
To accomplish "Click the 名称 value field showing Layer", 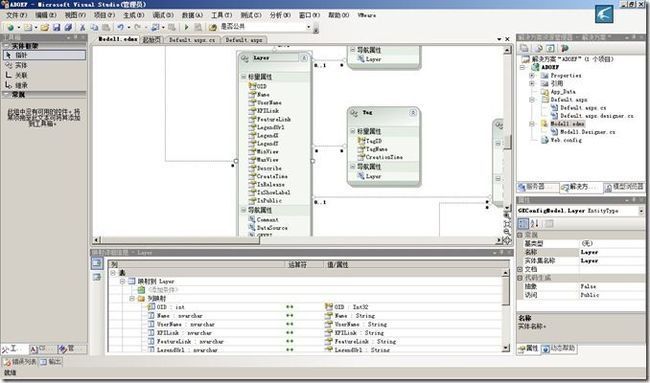I will click(612, 252).
